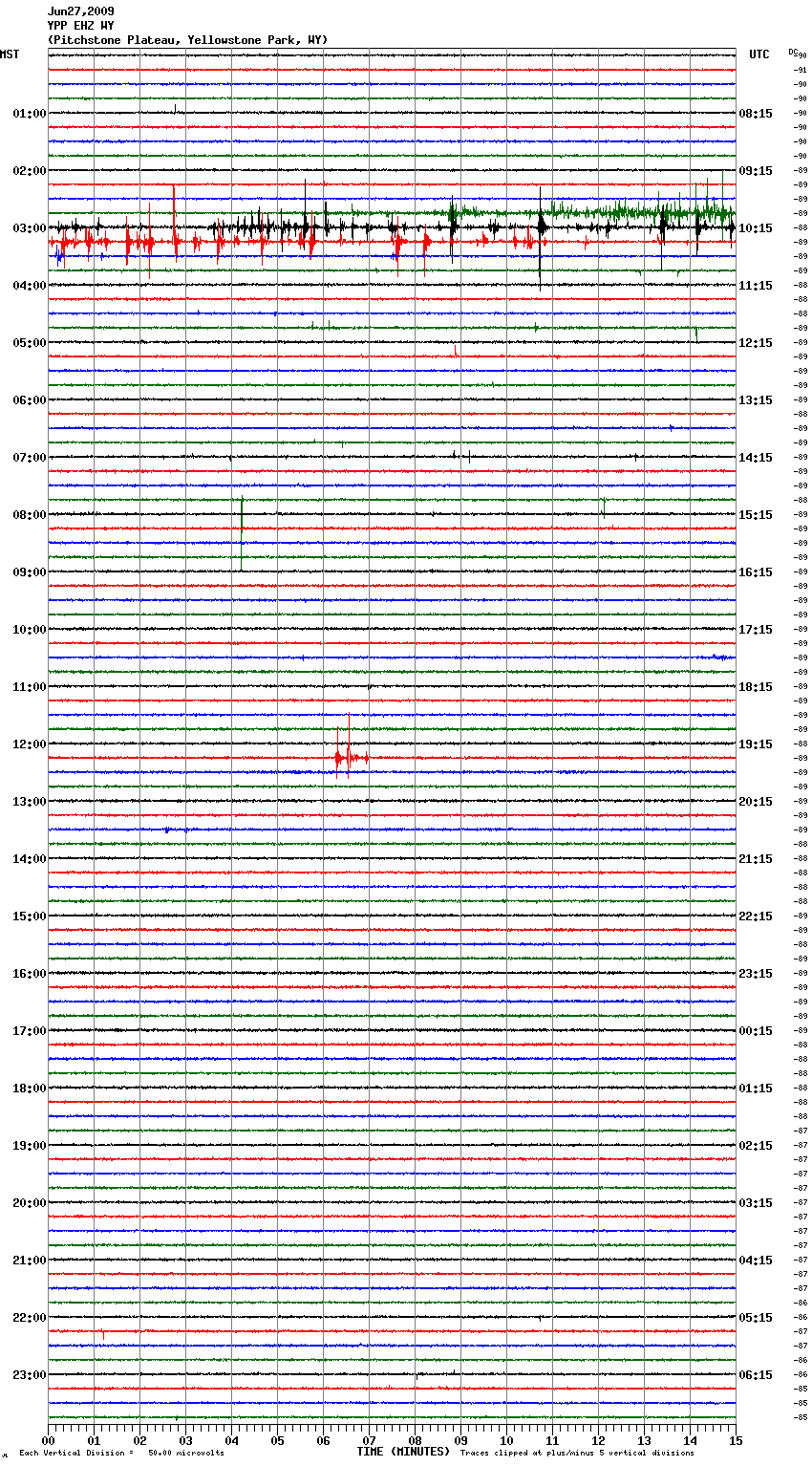The width and height of the screenshot is (812, 1466).
Task: Click the 09:15 UTC time label
Action: click(756, 171)
